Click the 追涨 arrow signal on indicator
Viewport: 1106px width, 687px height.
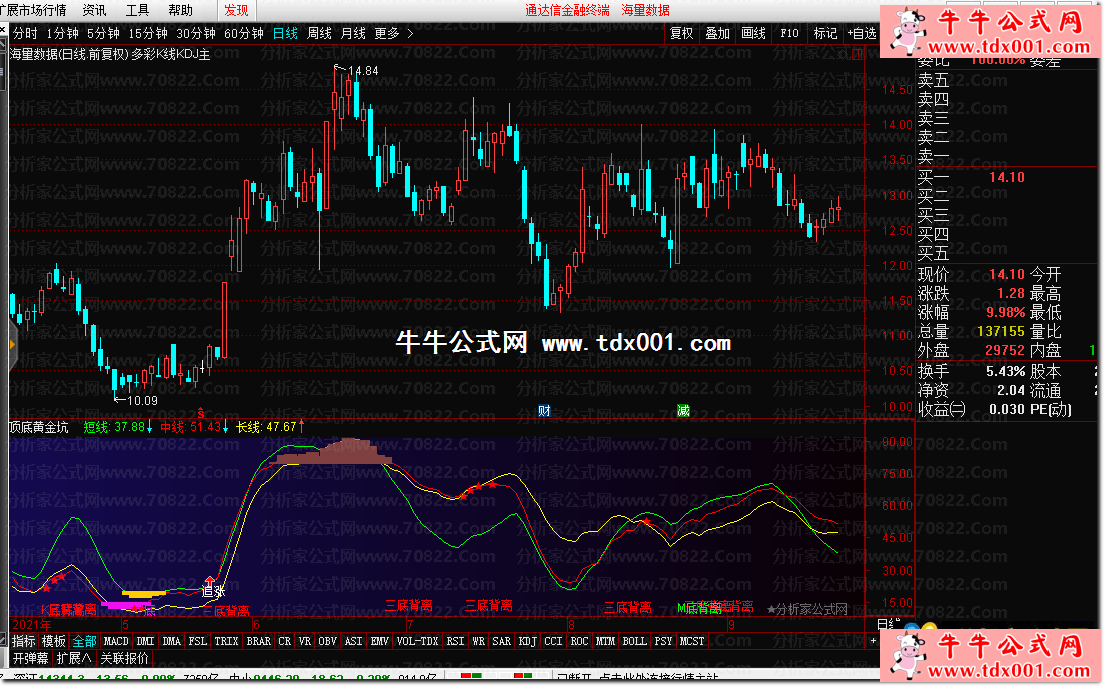tap(212, 587)
